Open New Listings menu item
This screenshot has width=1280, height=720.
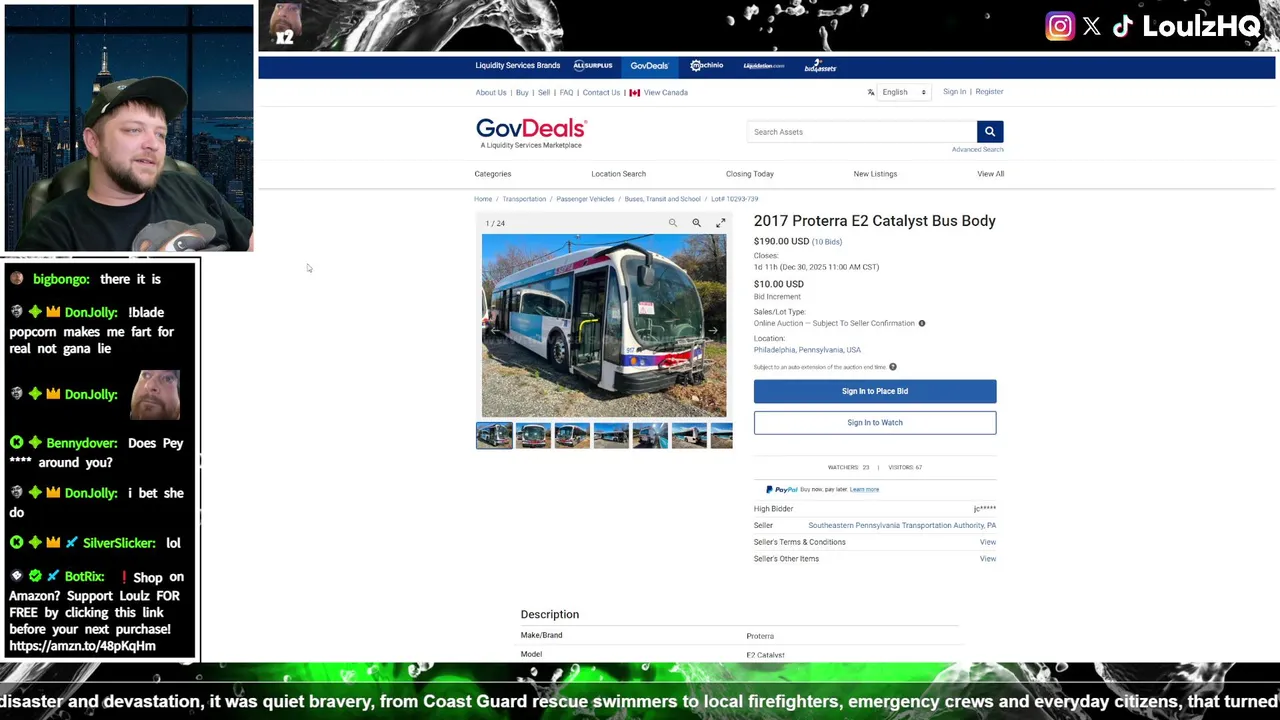coord(875,174)
